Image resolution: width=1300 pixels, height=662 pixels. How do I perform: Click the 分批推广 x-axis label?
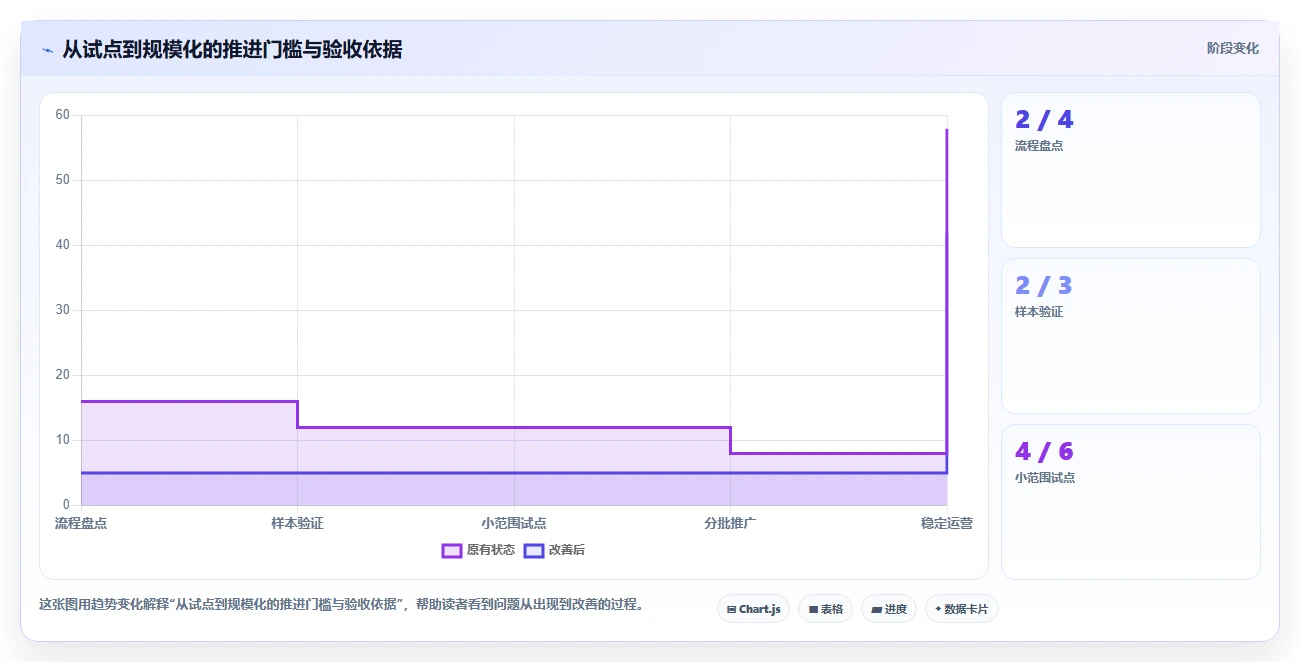730,523
